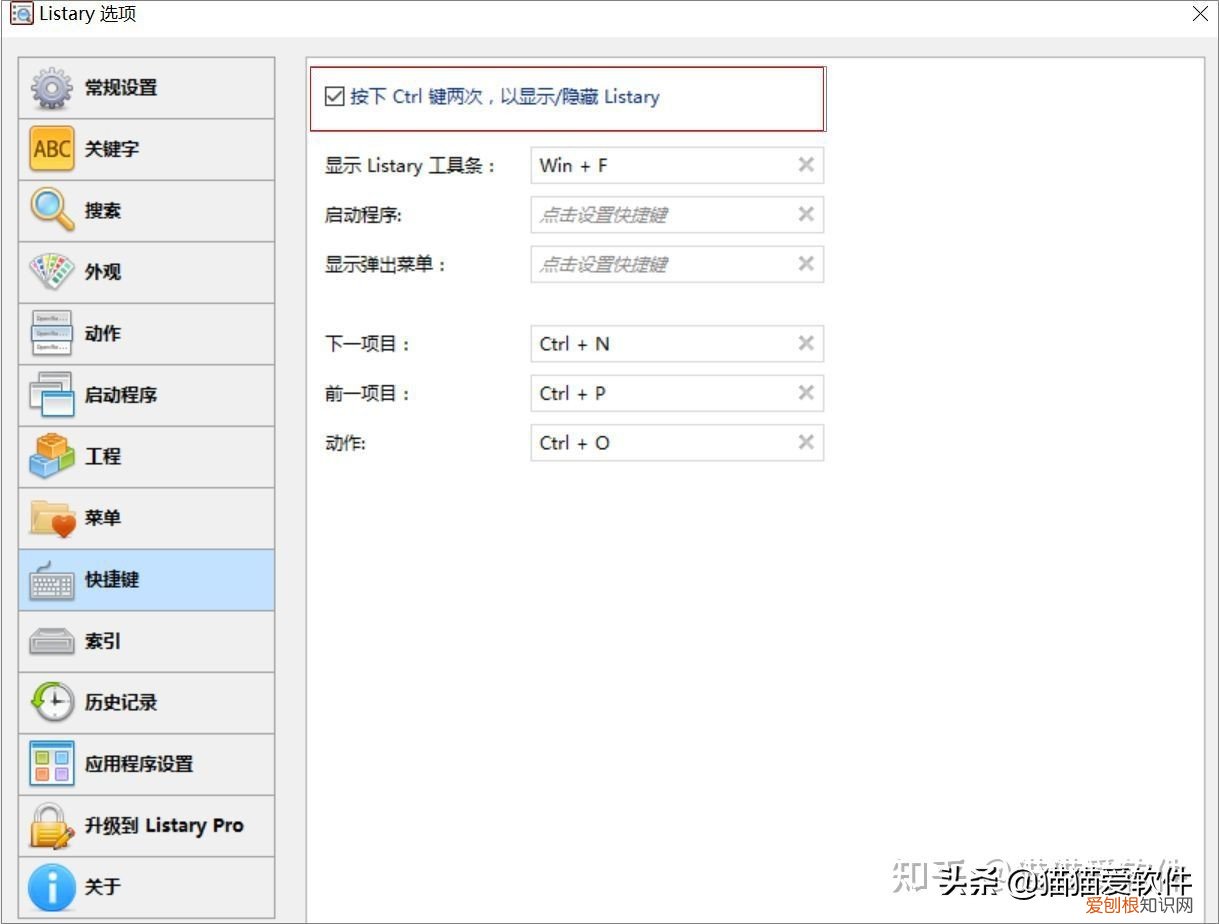Clear the Ctrl + N next item hotkey
Image resolution: width=1219 pixels, height=924 pixels.
pos(806,343)
